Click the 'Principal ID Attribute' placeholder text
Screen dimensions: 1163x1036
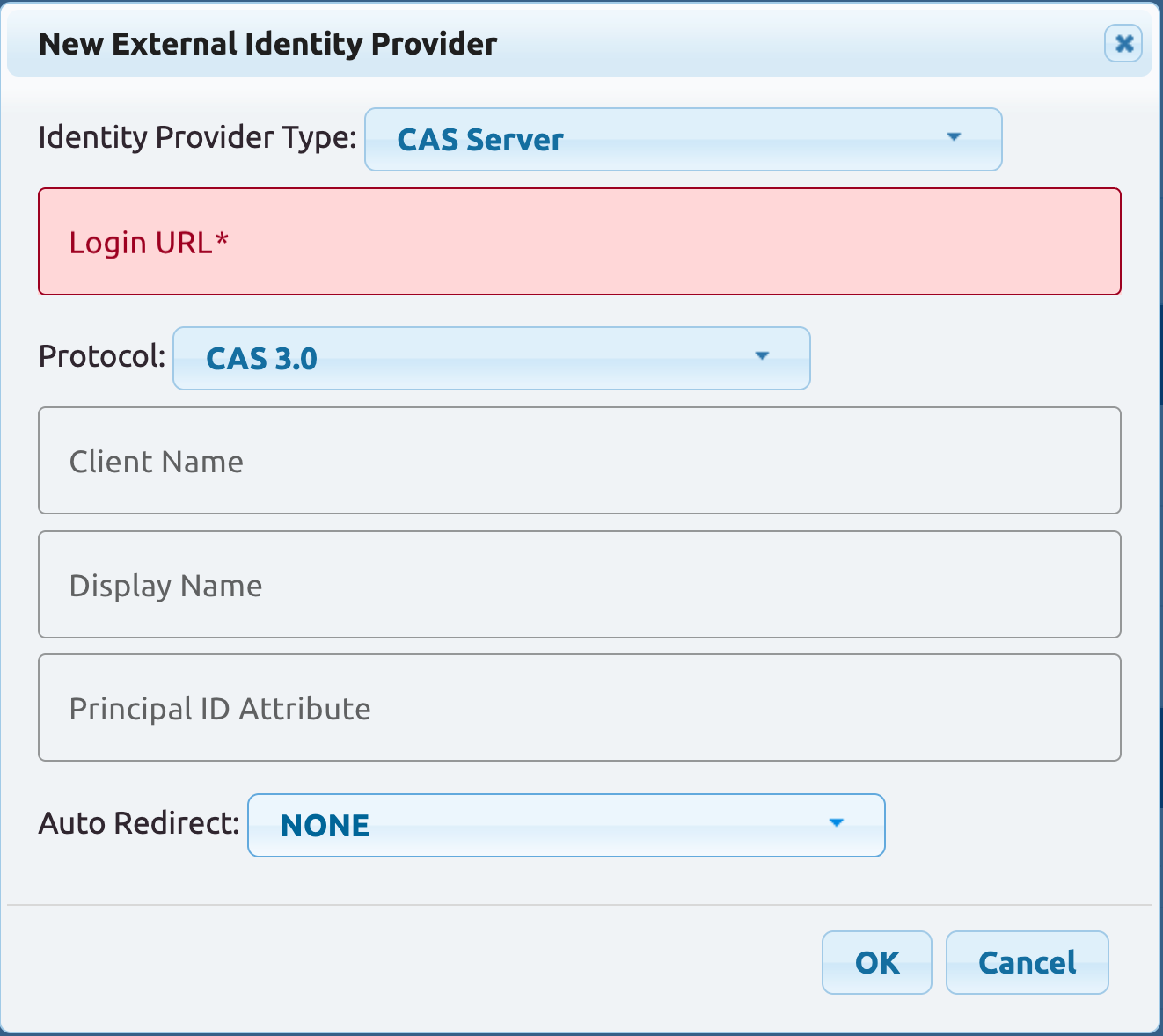coord(220,709)
